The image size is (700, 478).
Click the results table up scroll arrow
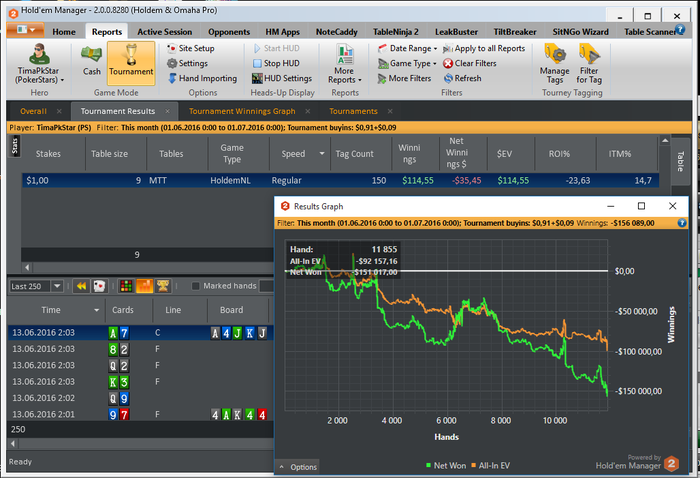coord(665,141)
